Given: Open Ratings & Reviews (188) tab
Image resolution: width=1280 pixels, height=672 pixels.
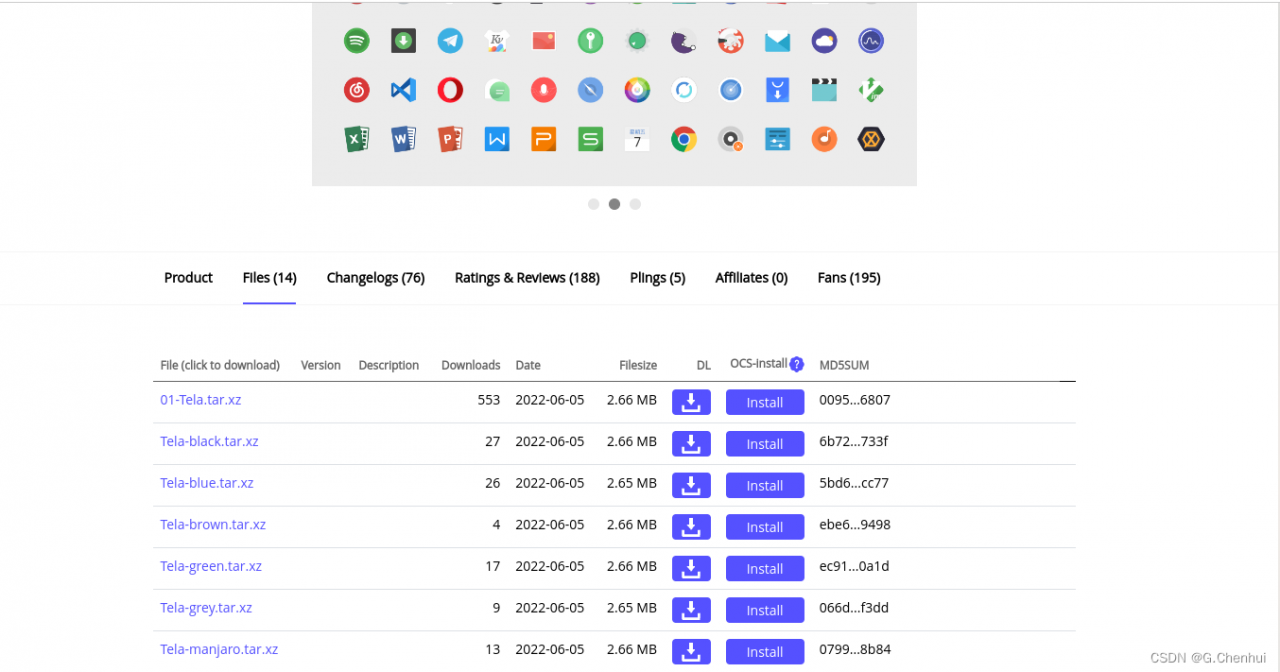Looking at the screenshot, I should (527, 278).
